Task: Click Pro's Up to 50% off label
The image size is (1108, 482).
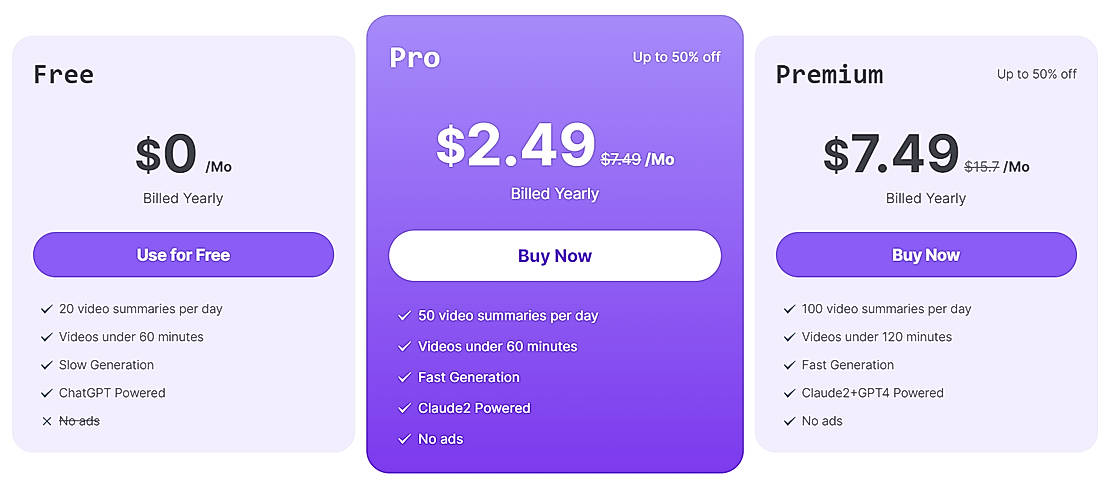Action: [x=676, y=57]
